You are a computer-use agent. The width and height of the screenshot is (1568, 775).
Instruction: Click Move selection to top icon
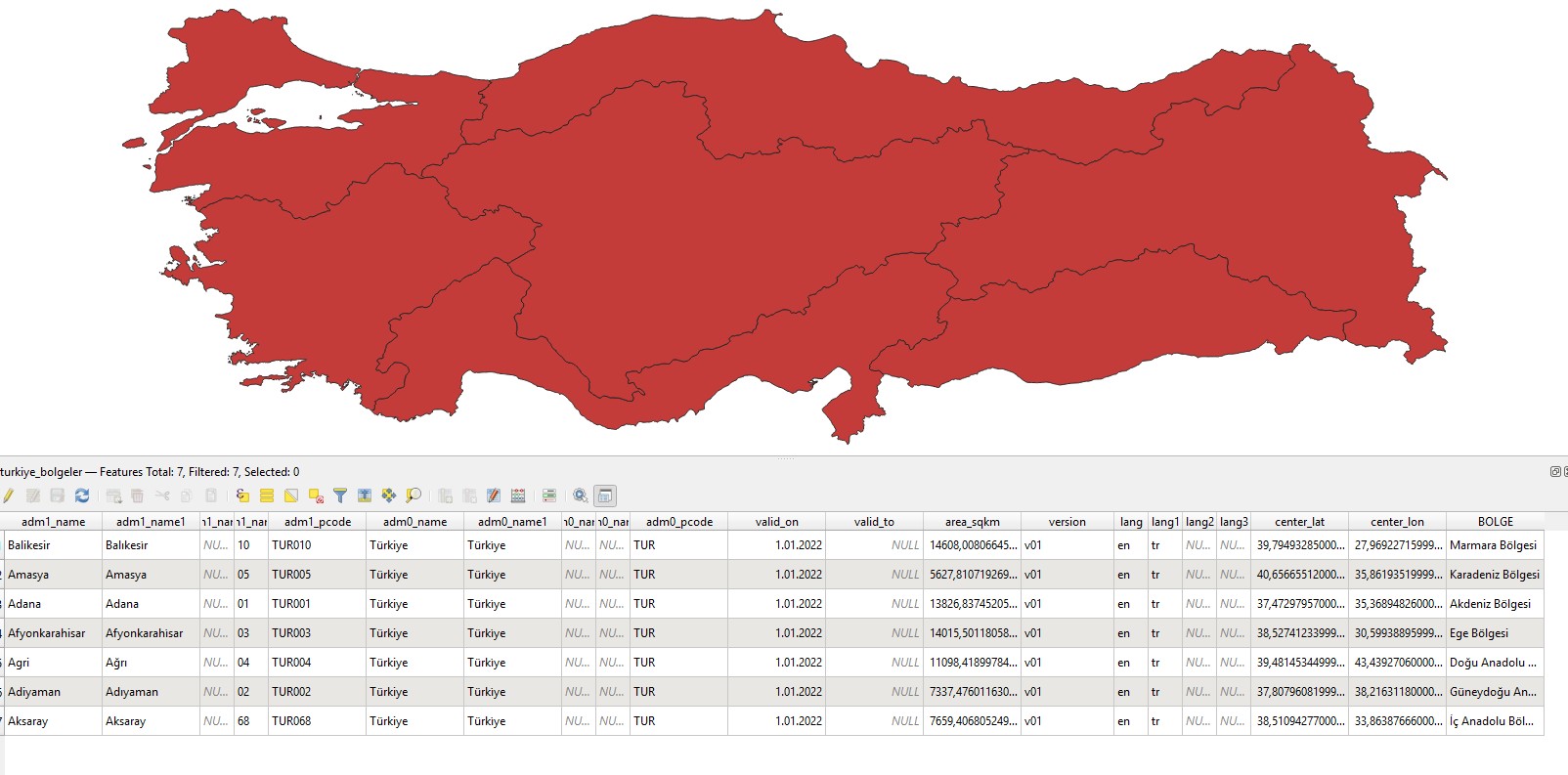coord(365,495)
